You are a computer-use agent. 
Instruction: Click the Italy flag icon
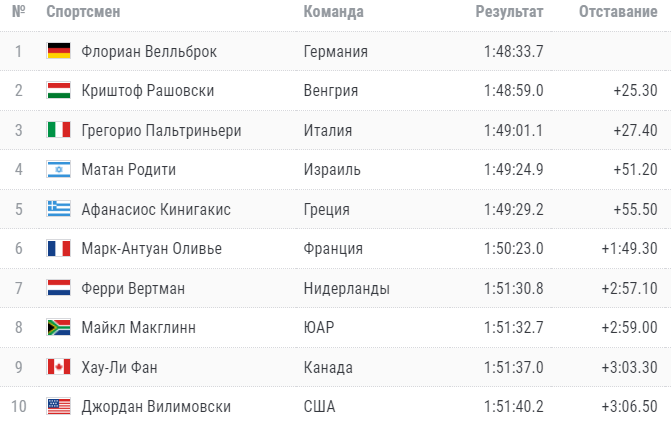click(x=58, y=130)
